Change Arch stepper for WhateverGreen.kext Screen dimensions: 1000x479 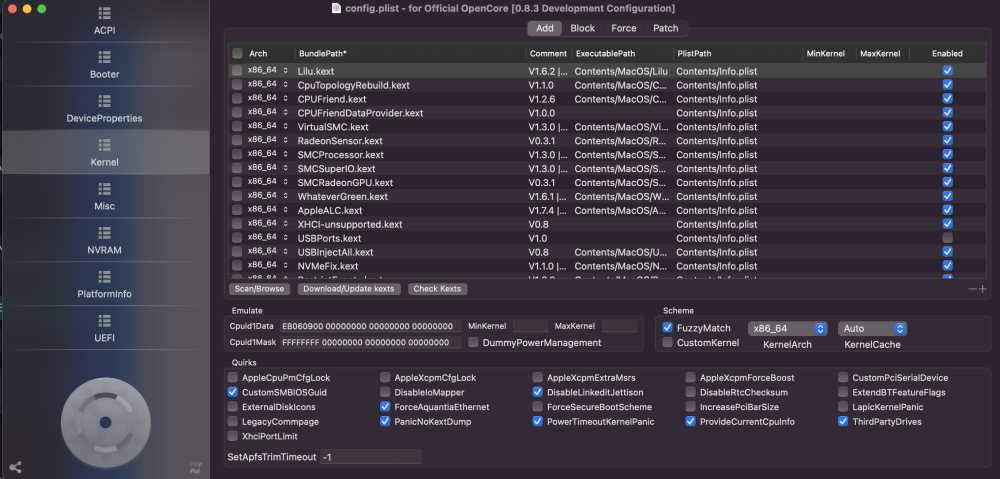click(x=286, y=196)
